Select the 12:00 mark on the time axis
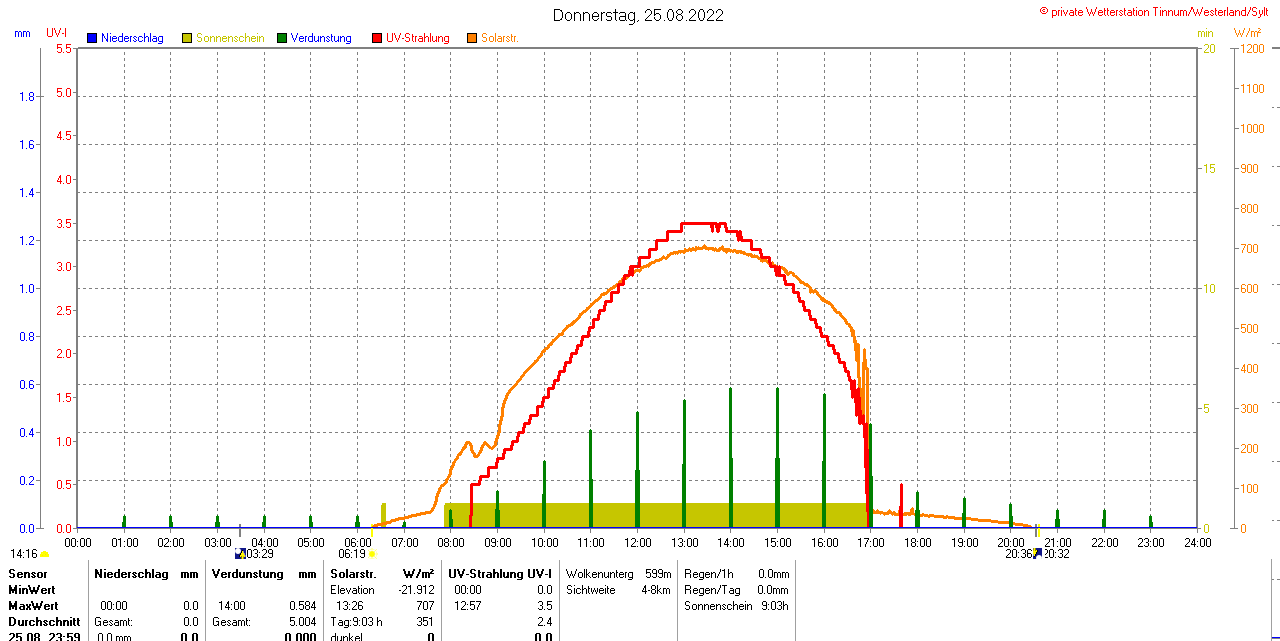 pos(637,542)
